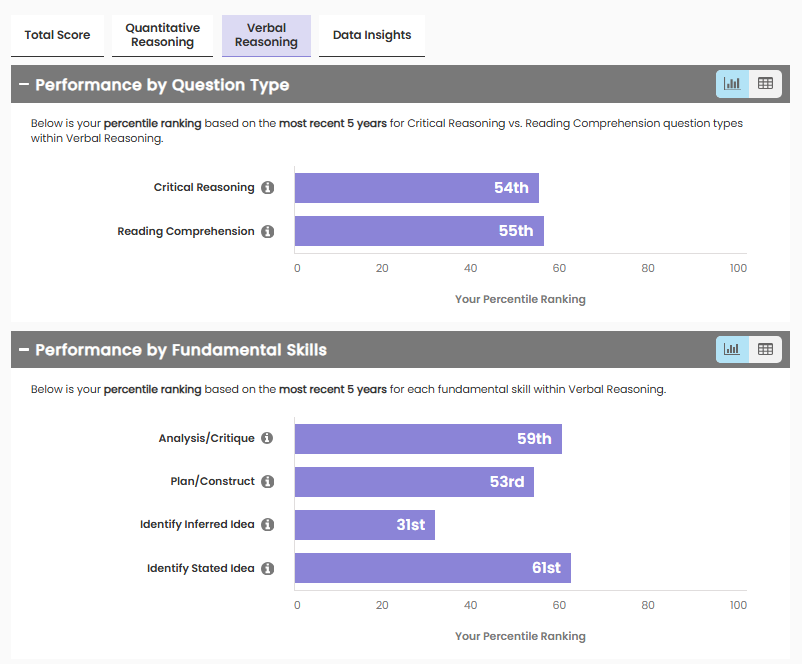Switch to Quantitative Reasoning tab
The height and width of the screenshot is (664, 802).
162,35
